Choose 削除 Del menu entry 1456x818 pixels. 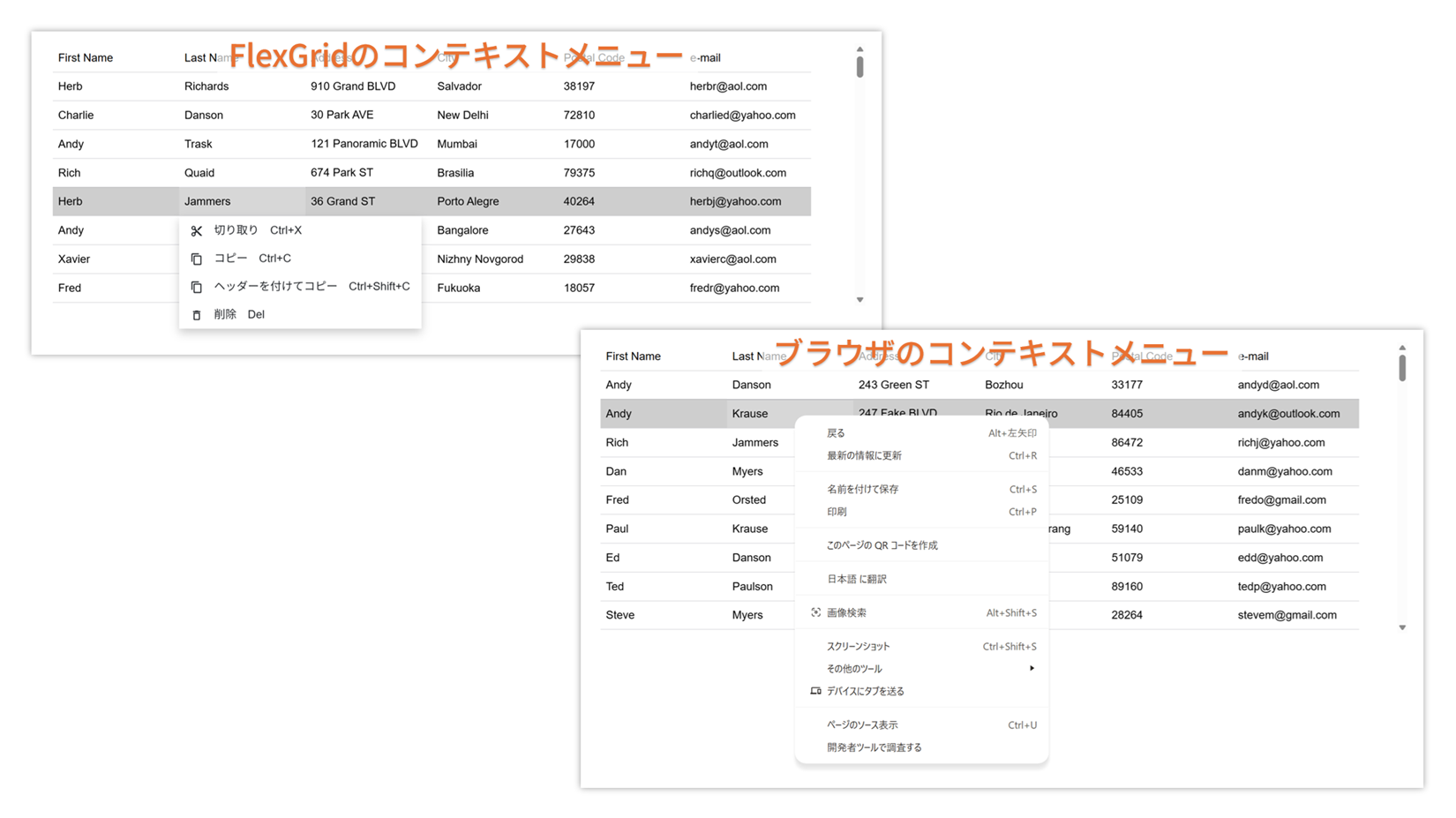(x=300, y=315)
